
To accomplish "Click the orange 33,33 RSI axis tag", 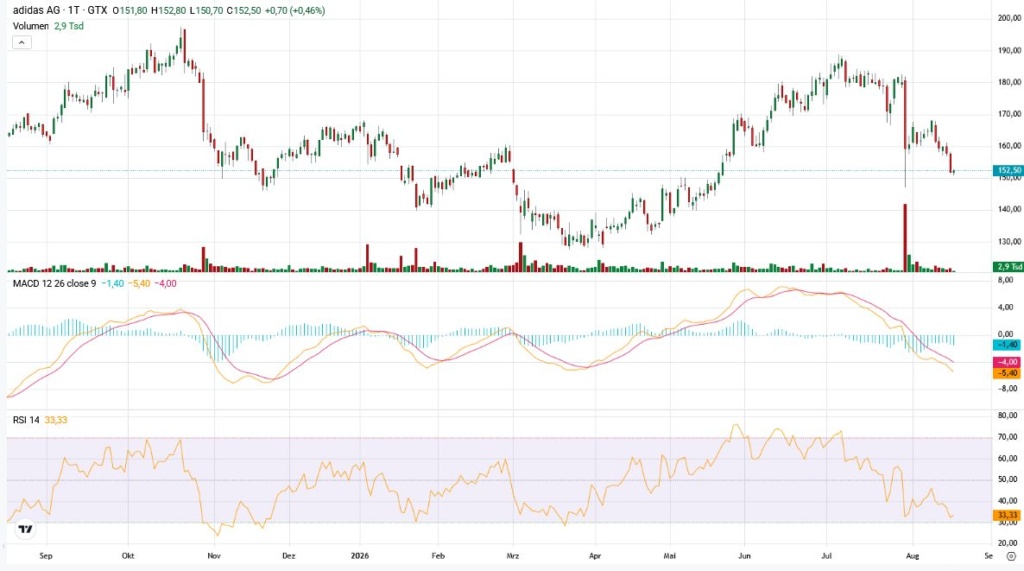I will coord(1006,515).
